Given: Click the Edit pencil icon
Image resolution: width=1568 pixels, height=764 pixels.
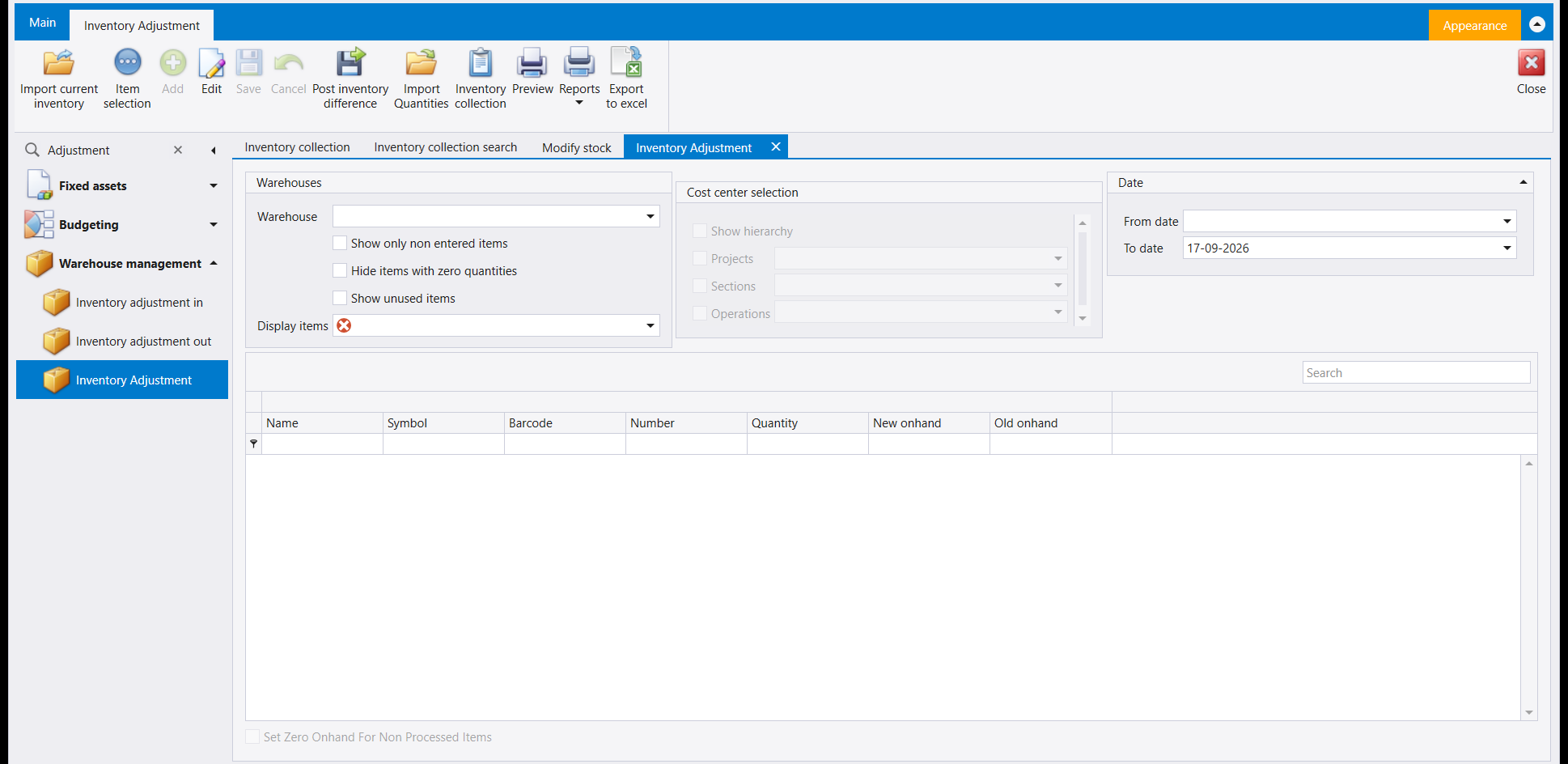Looking at the screenshot, I should (211, 63).
